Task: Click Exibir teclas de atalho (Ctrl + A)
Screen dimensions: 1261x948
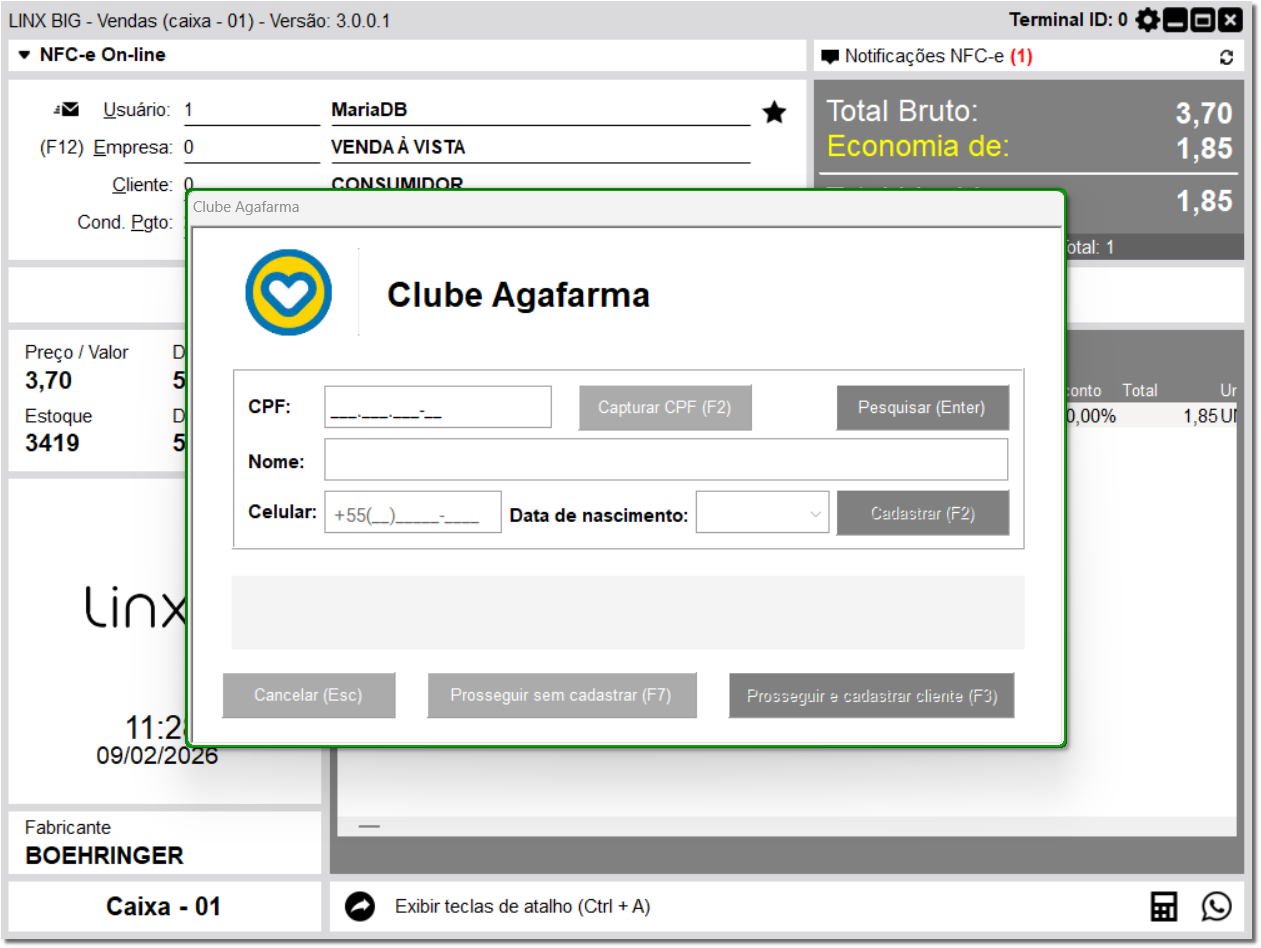Action: click(x=522, y=907)
